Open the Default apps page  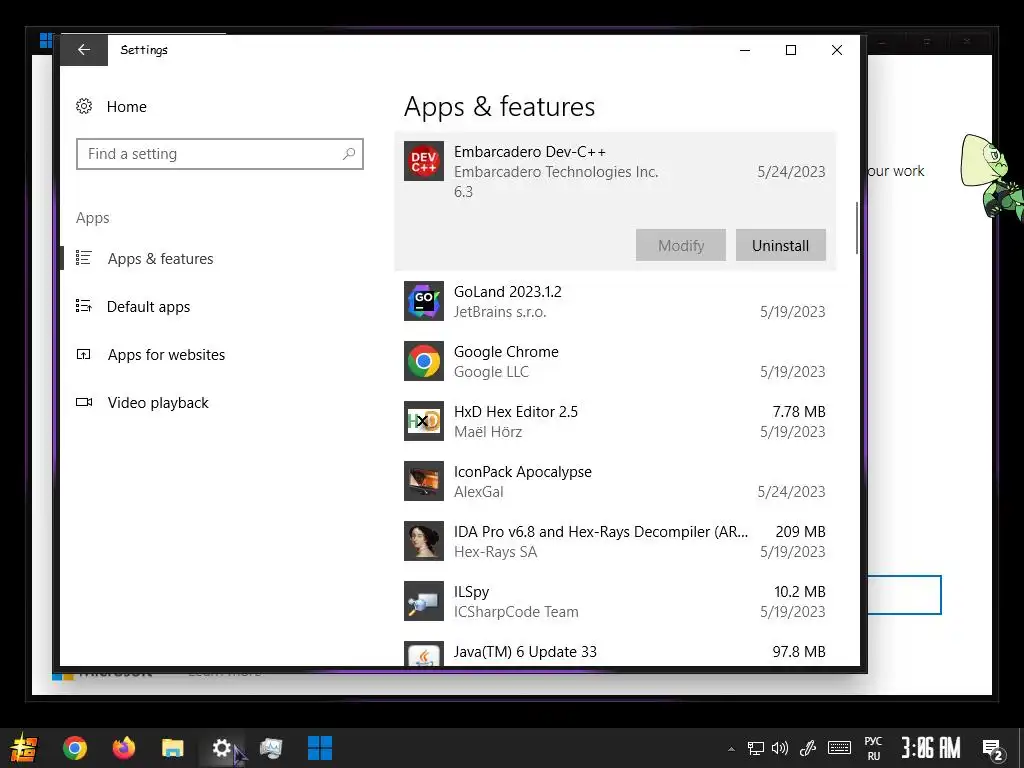coord(148,306)
